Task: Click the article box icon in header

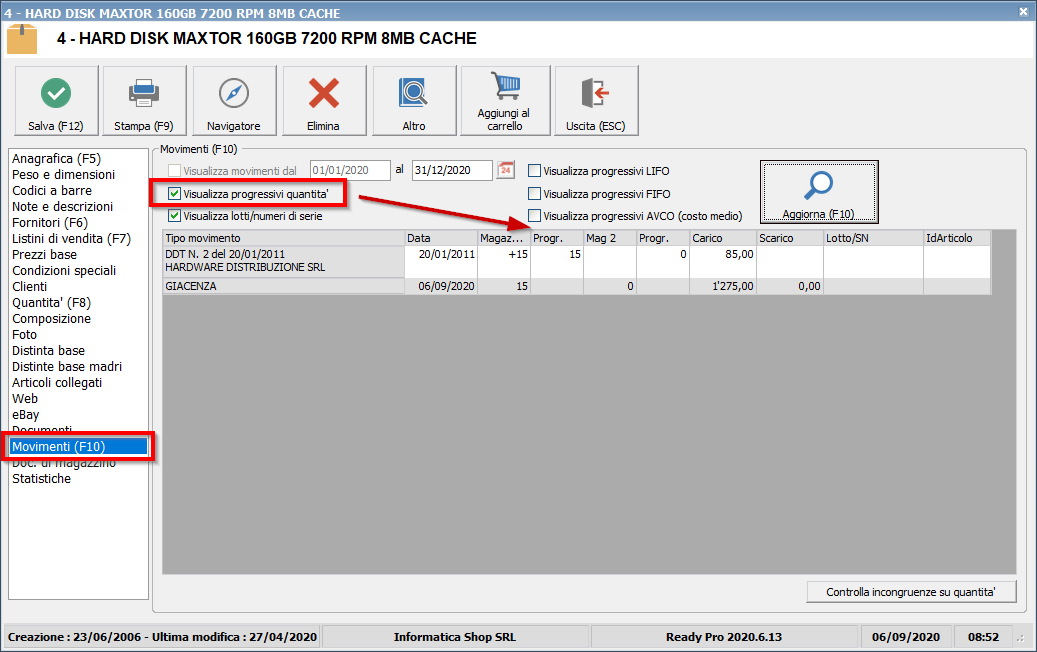Action: [22, 40]
